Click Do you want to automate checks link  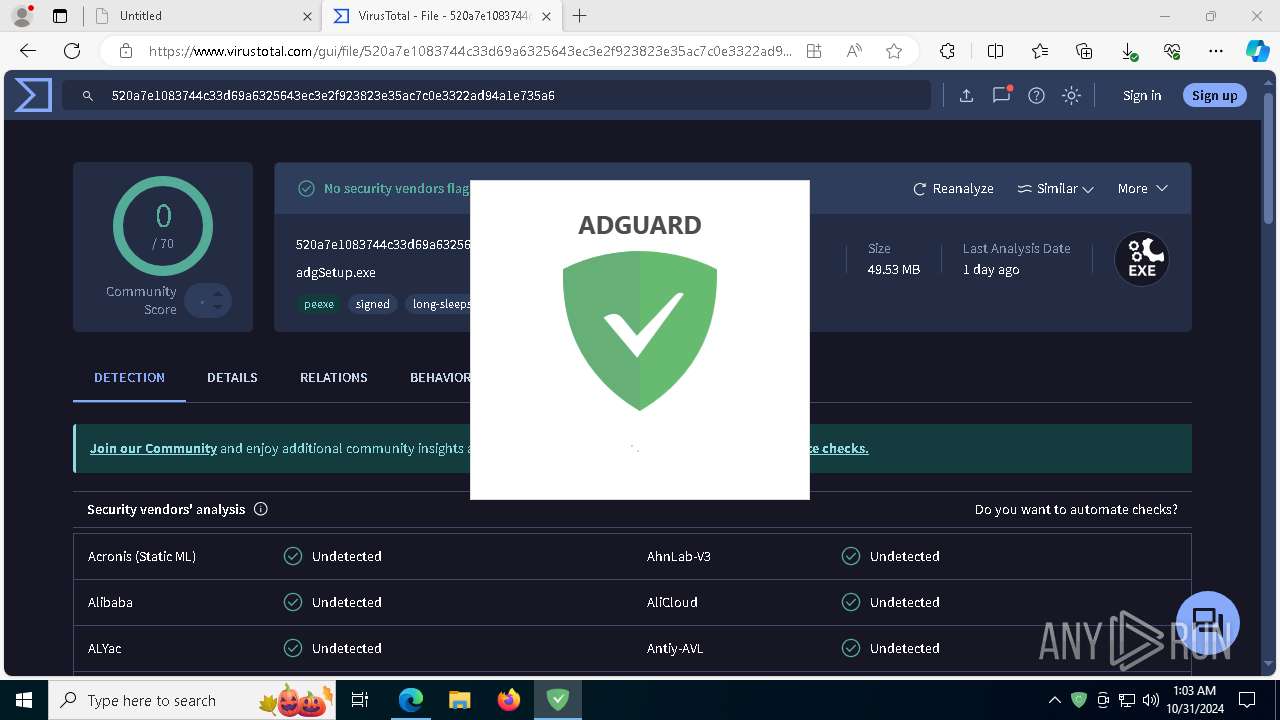pos(1076,509)
